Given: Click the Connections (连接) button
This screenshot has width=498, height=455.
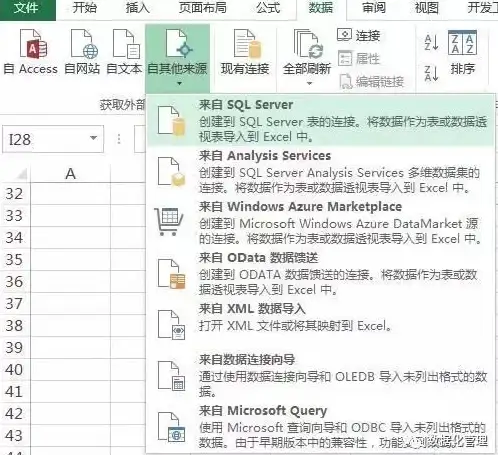Looking at the screenshot, I should point(359,35).
